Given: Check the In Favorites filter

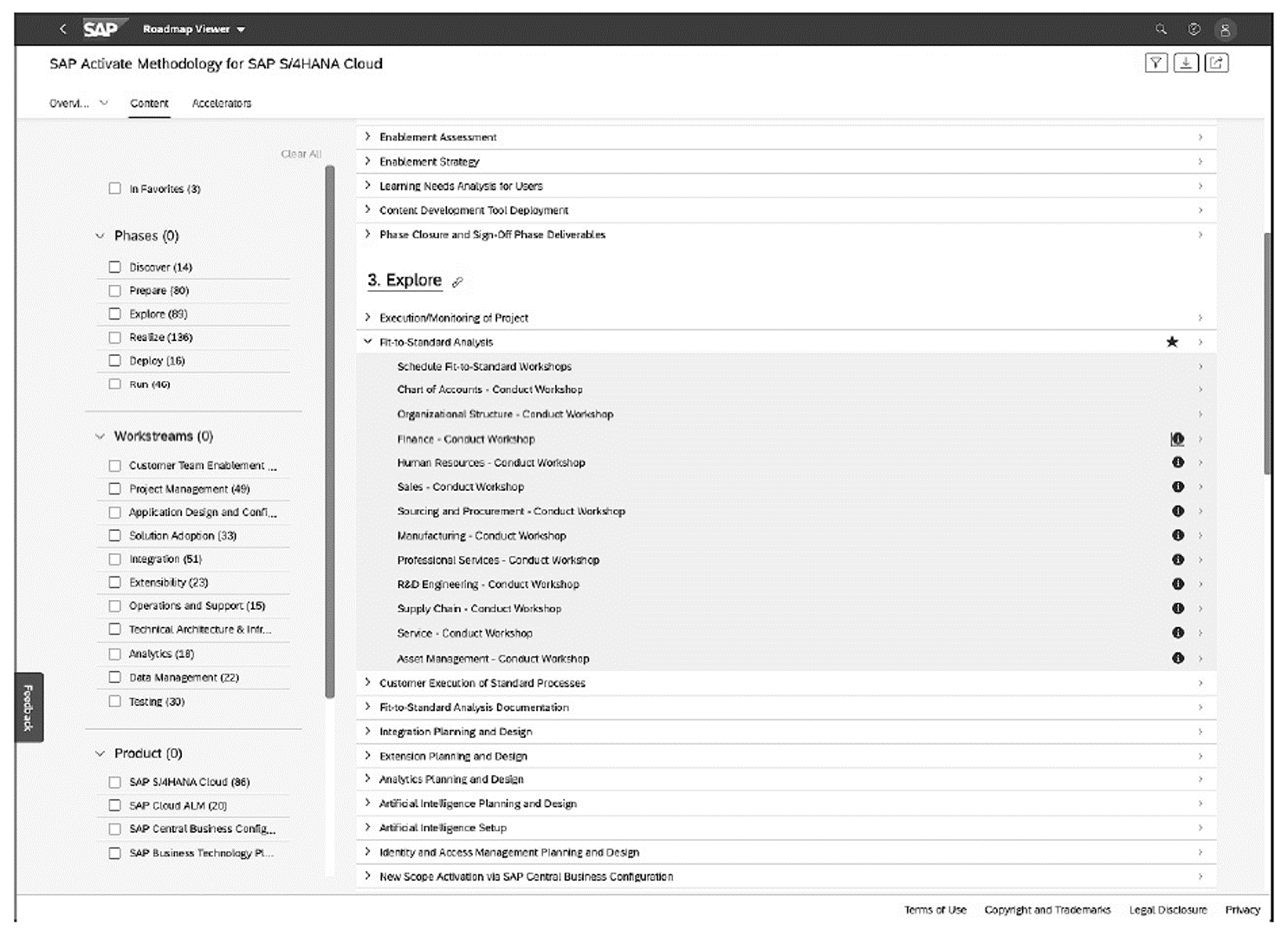Looking at the screenshot, I should 114,188.
